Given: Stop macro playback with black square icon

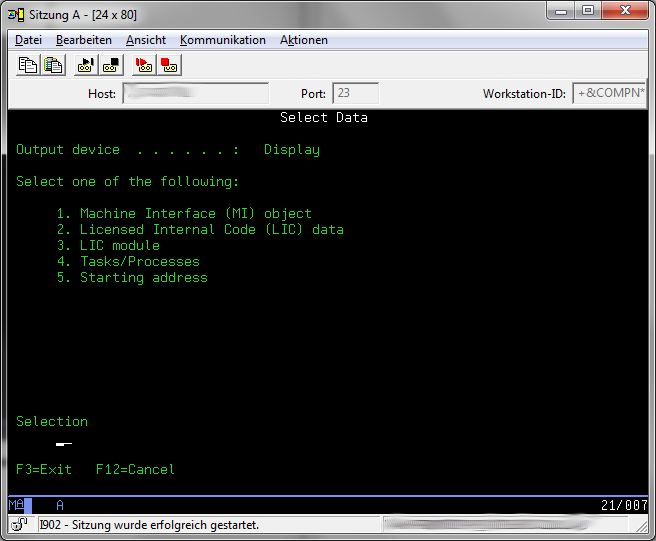Looking at the screenshot, I should click(111, 65).
